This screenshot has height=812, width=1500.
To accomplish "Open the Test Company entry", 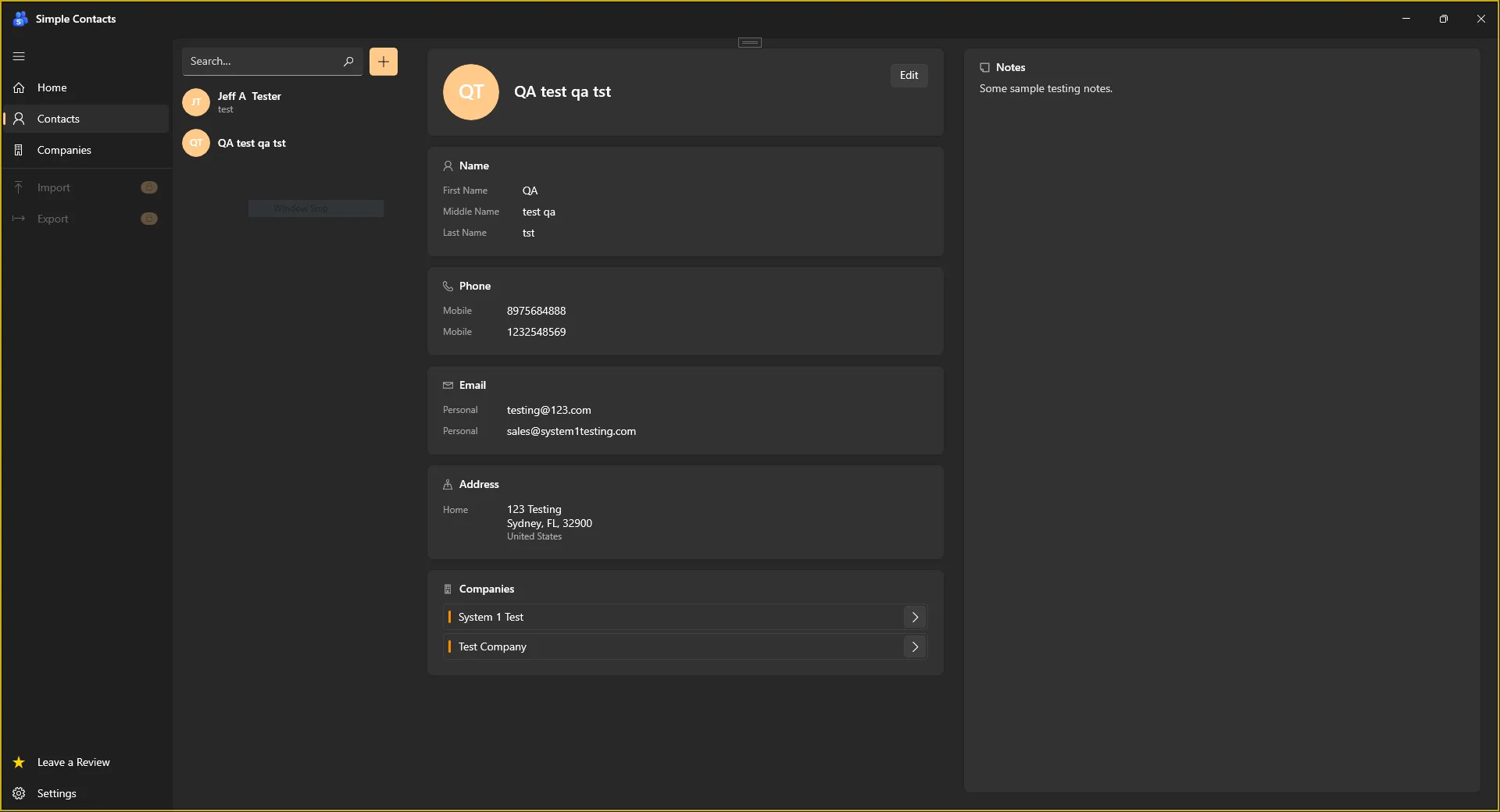I will [685, 646].
